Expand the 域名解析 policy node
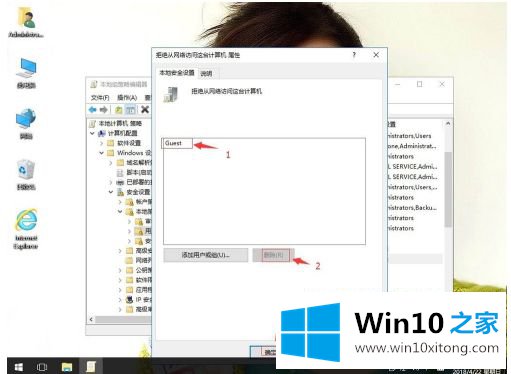 pyautogui.click(x=111, y=163)
